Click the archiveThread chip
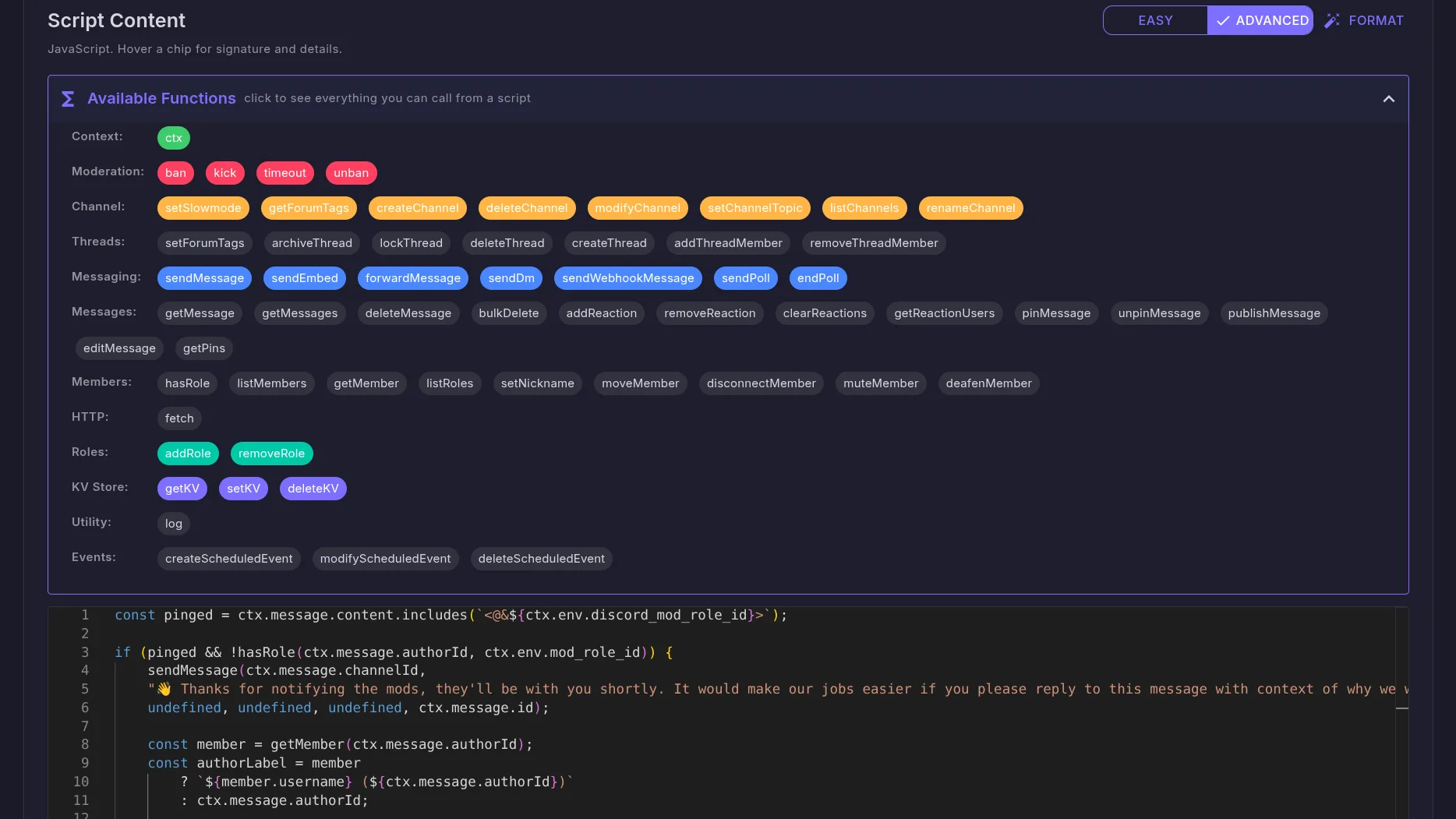The image size is (1456, 819). (312, 243)
